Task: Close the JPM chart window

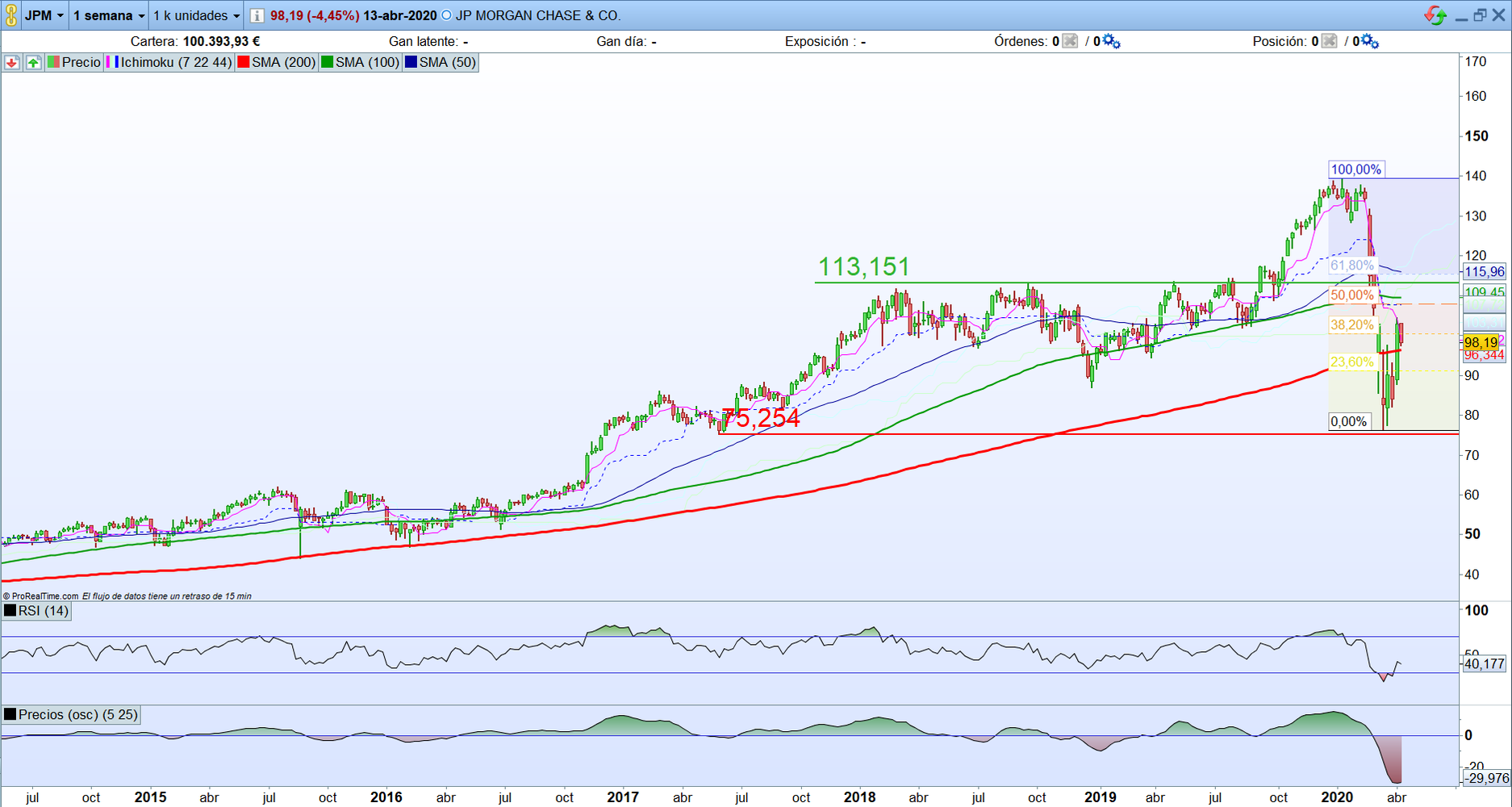Action: [1498, 15]
